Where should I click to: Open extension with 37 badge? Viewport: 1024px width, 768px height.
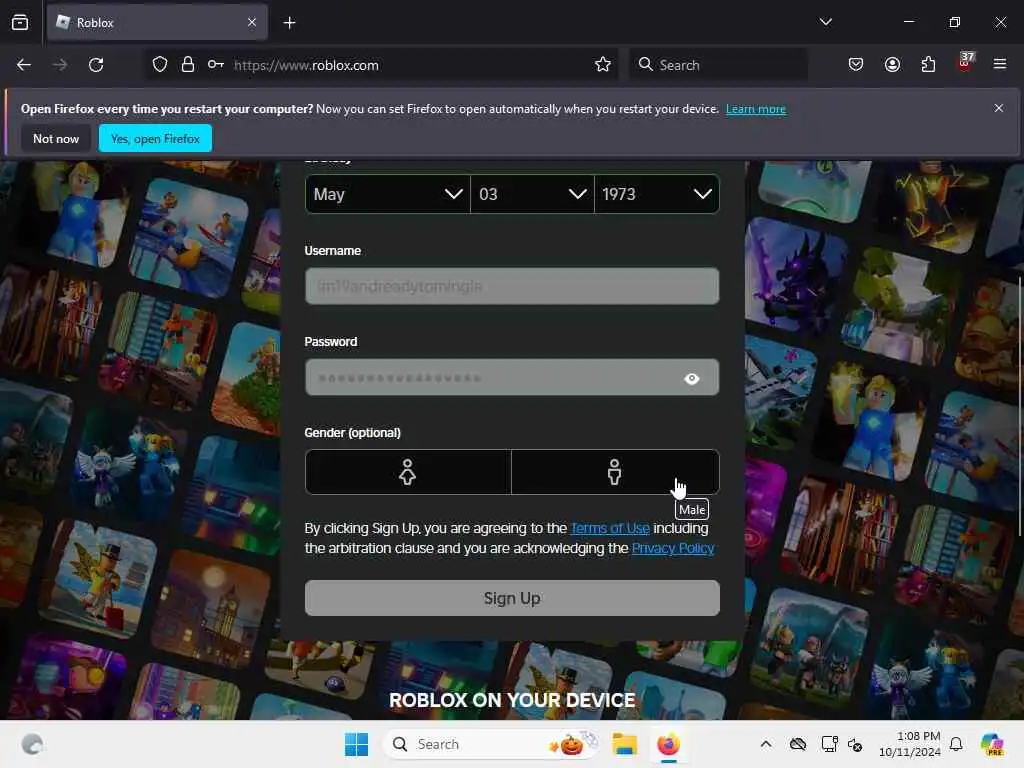pyautogui.click(x=965, y=63)
